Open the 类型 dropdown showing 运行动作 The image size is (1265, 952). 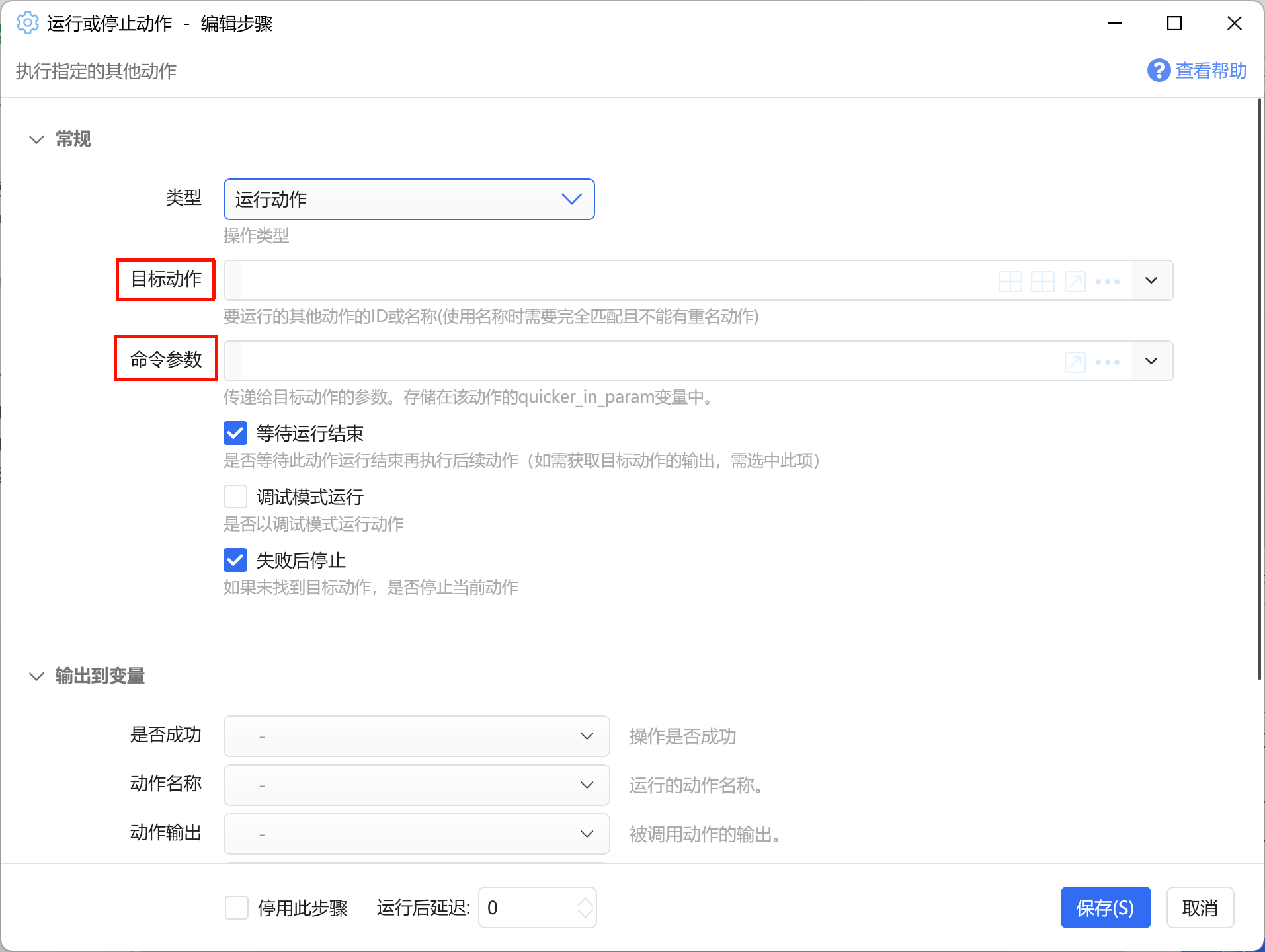tap(409, 199)
